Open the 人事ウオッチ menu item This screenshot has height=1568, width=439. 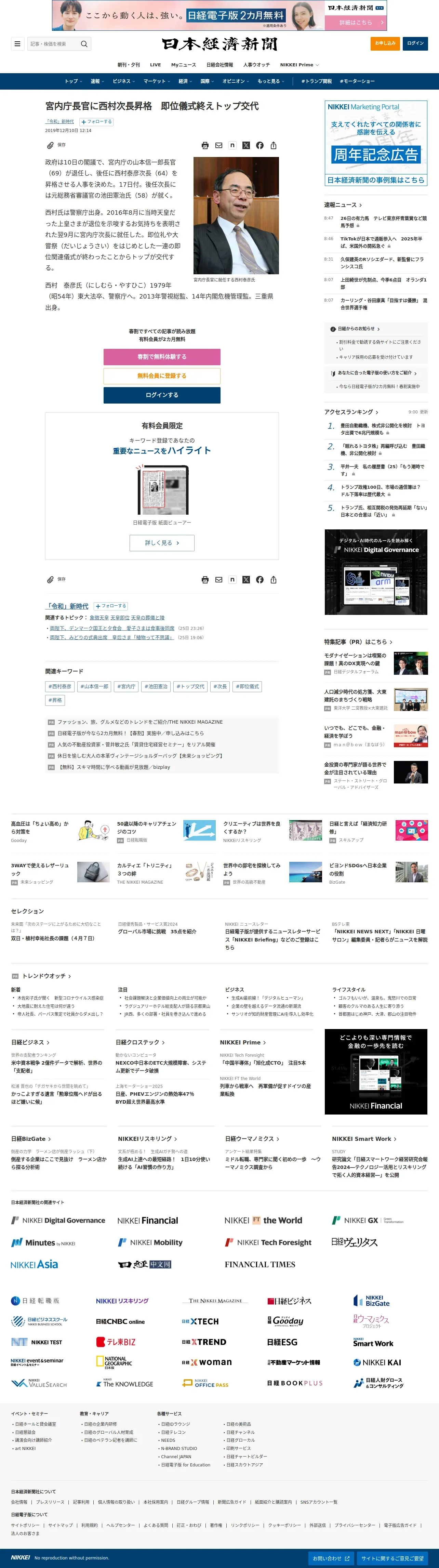(x=256, y=65)
